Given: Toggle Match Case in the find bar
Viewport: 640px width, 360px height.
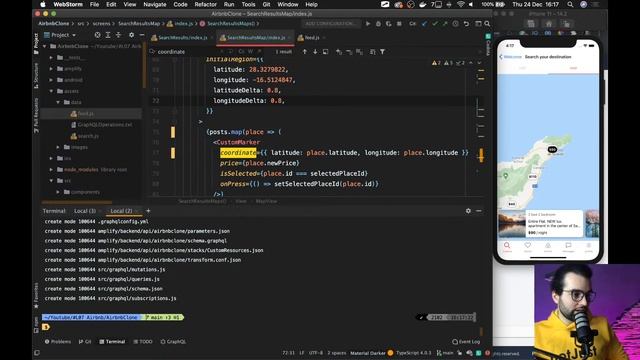Looking at the screenshot, I should tap(241, 52).
